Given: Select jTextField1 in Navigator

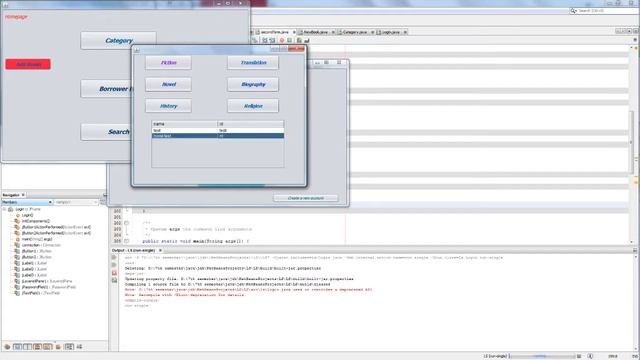Looking at the screenshot, I should tap(41, 293).
